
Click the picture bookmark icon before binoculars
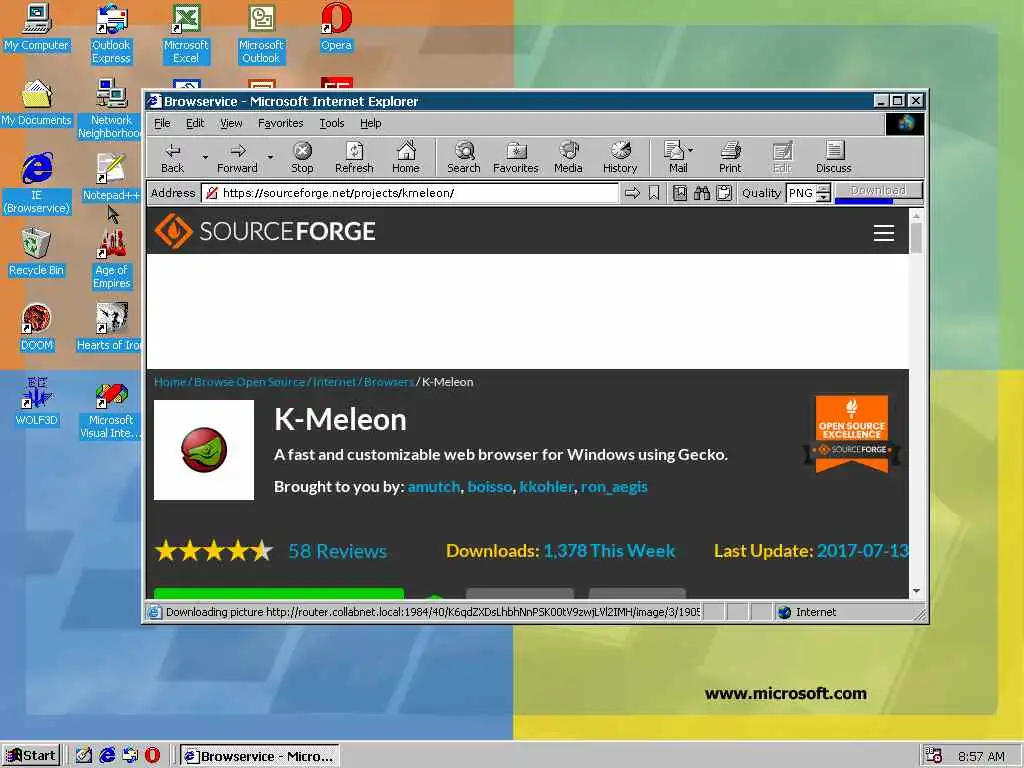(680, 193)
